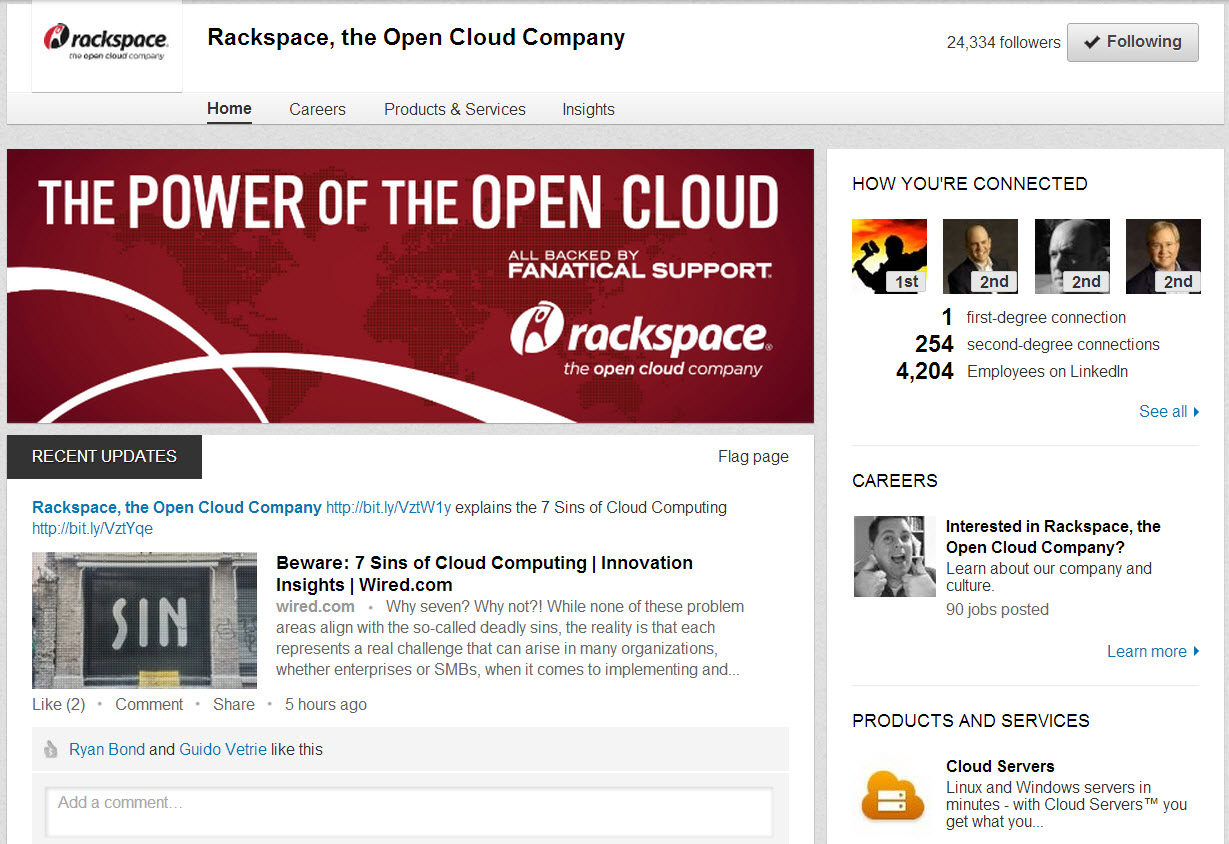
Task: Click the 5 hours ago timestamp
Action: 326,704
